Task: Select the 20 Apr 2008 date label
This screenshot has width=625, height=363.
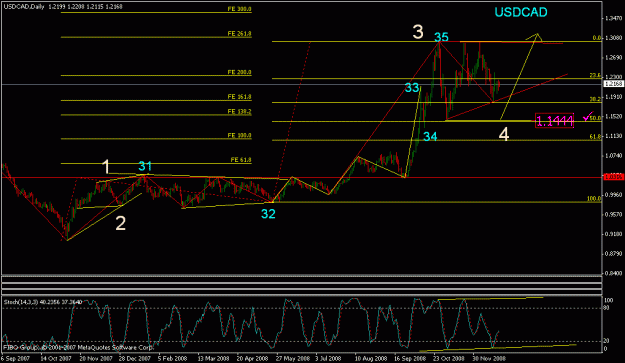Action: [x=252, y=358]
